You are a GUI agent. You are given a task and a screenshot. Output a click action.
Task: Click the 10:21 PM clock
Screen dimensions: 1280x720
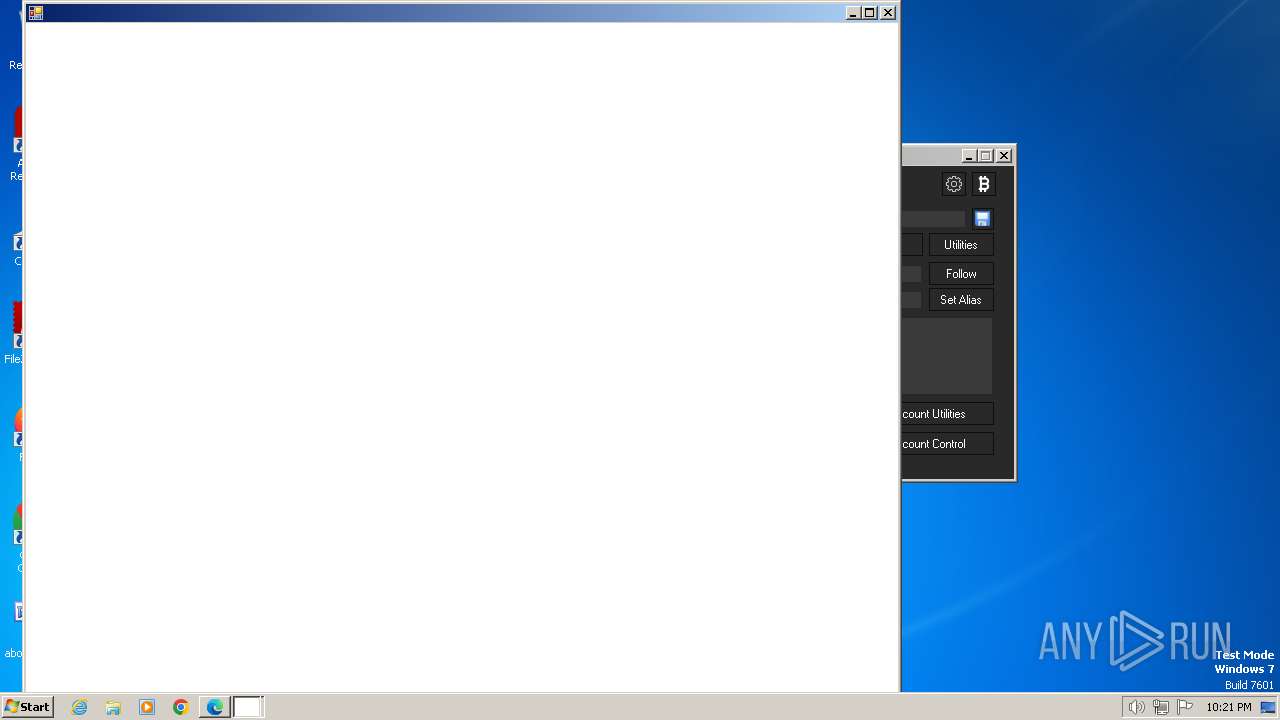(1228, 707)
